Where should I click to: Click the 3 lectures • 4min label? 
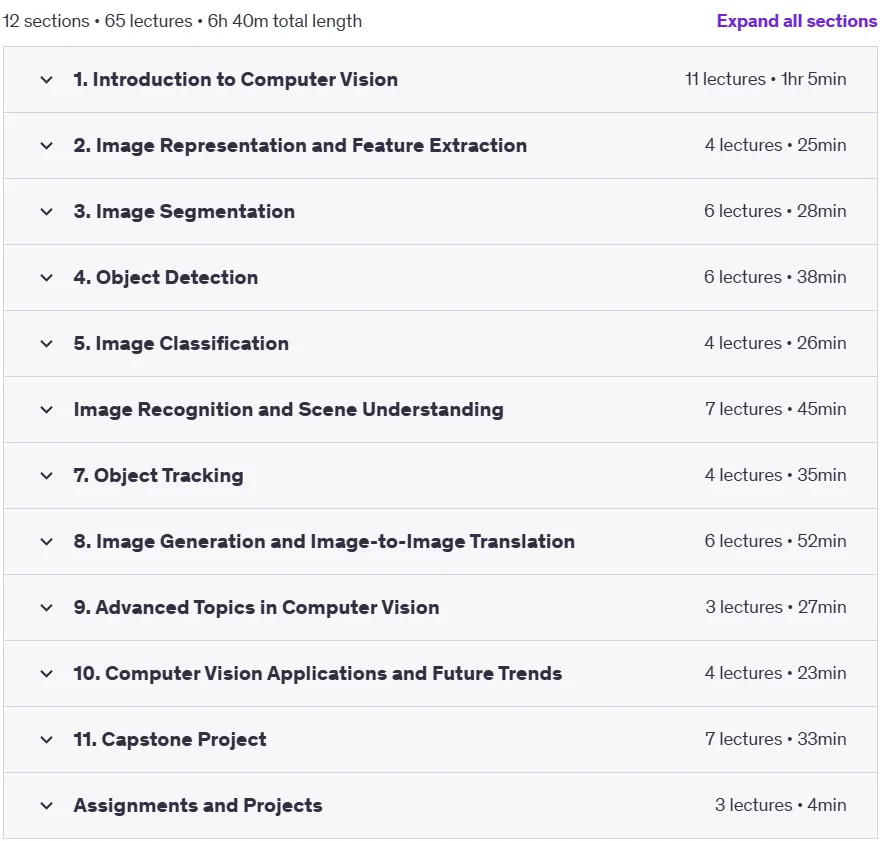(x=780, y=805)
